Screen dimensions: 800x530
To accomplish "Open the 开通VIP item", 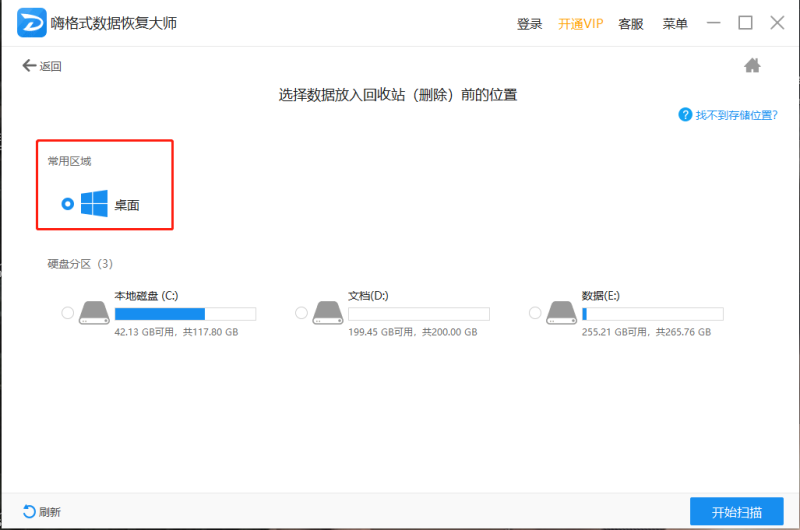I will [x=581, y=24].
